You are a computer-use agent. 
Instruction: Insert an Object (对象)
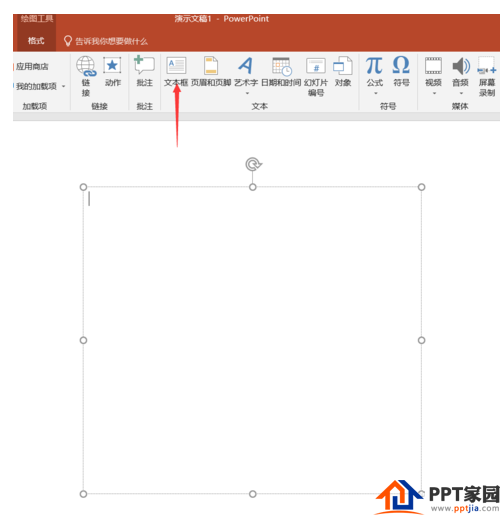click(343, 65)
